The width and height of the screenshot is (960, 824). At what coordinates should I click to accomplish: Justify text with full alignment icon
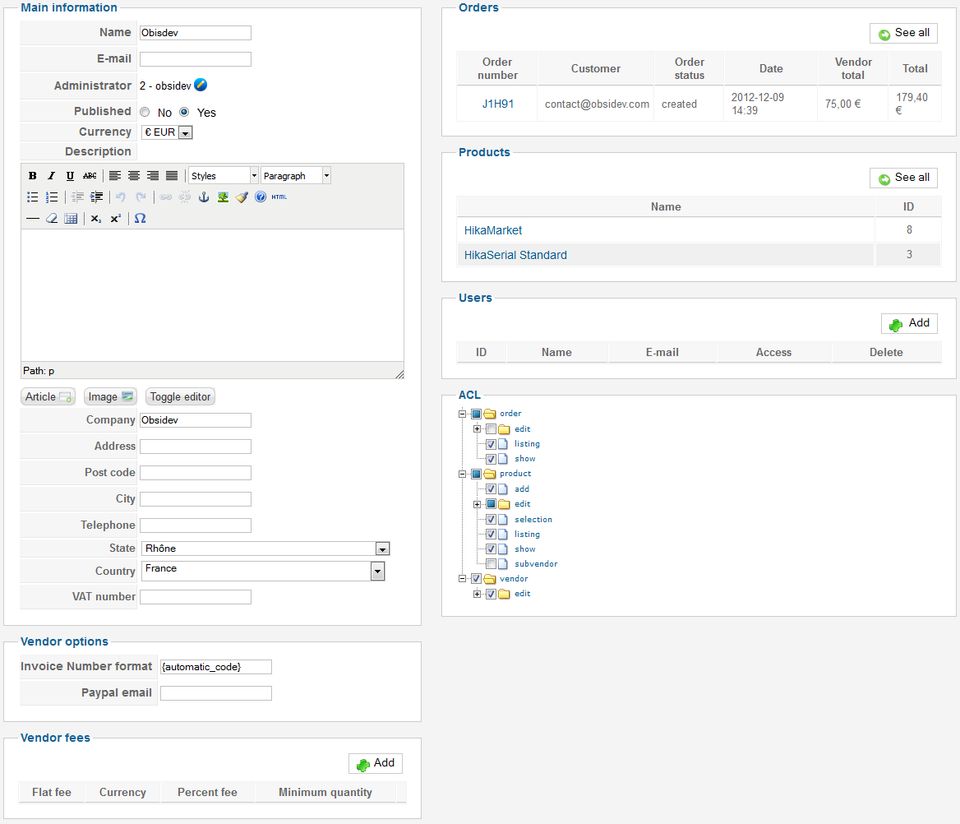point(172,176)
